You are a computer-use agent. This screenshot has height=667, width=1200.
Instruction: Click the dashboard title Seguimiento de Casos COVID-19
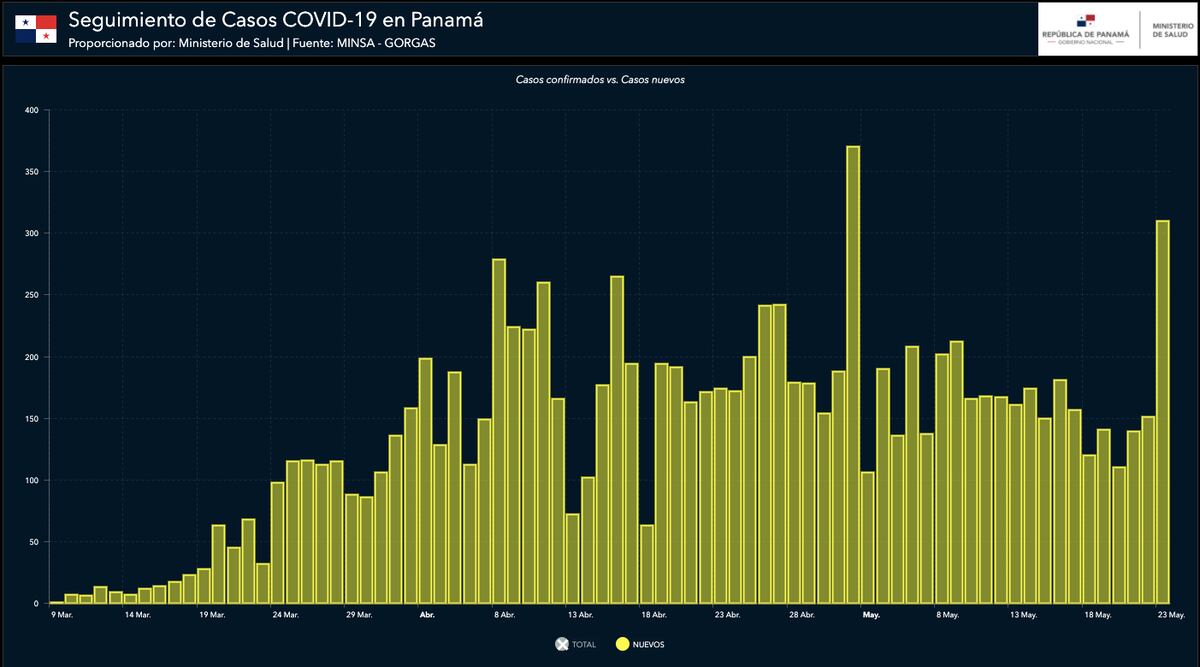point(267,20)
